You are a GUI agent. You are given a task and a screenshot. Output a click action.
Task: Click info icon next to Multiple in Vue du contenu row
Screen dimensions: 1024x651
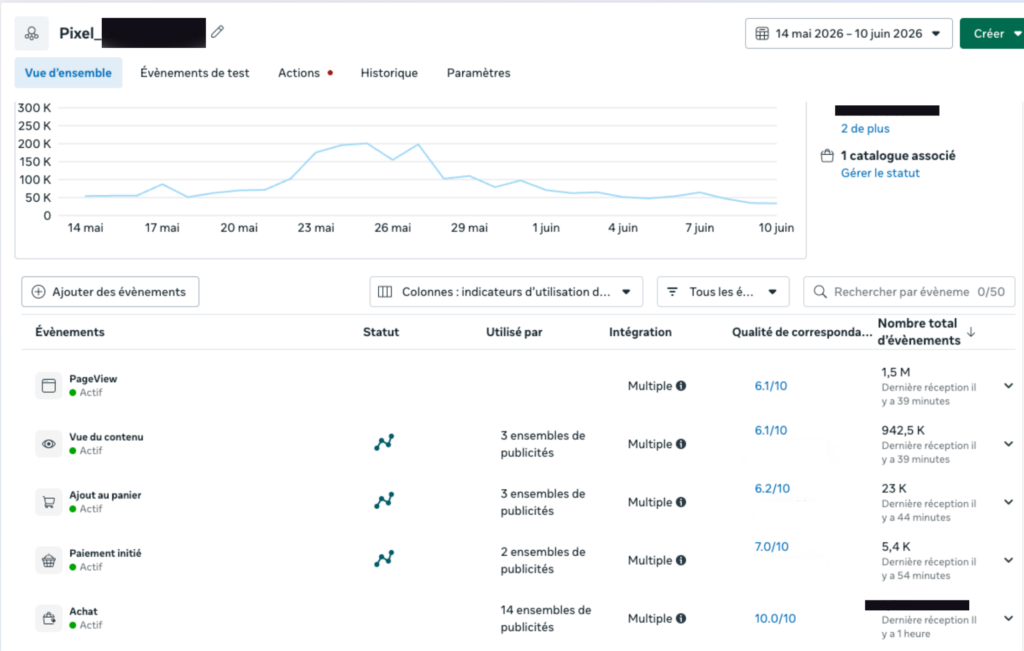point(681,444)
